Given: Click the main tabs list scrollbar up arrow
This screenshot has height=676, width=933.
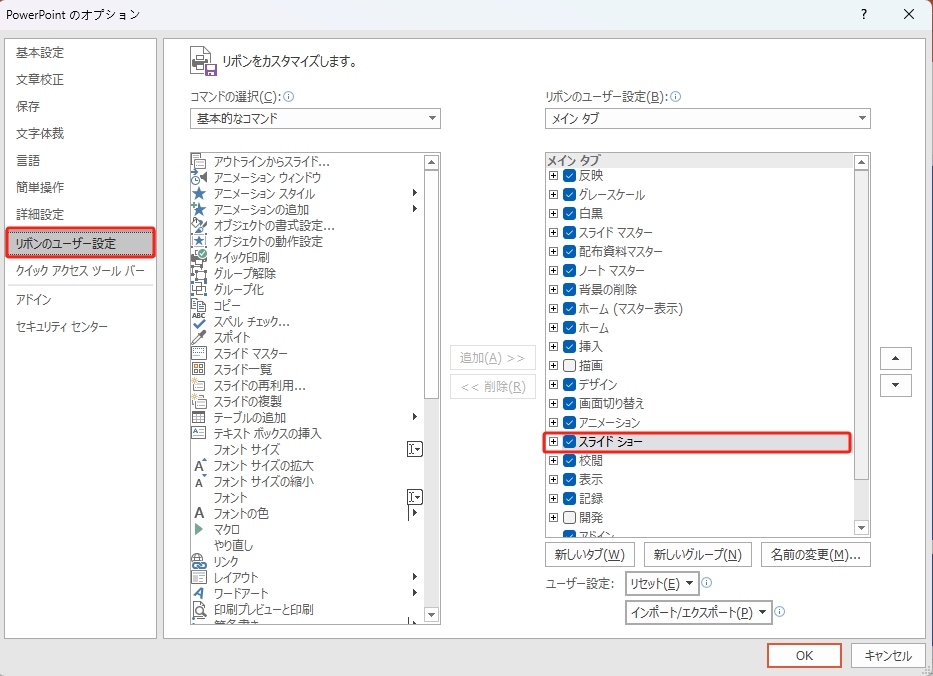Looking at the screenshot, I should click(861, 162).
